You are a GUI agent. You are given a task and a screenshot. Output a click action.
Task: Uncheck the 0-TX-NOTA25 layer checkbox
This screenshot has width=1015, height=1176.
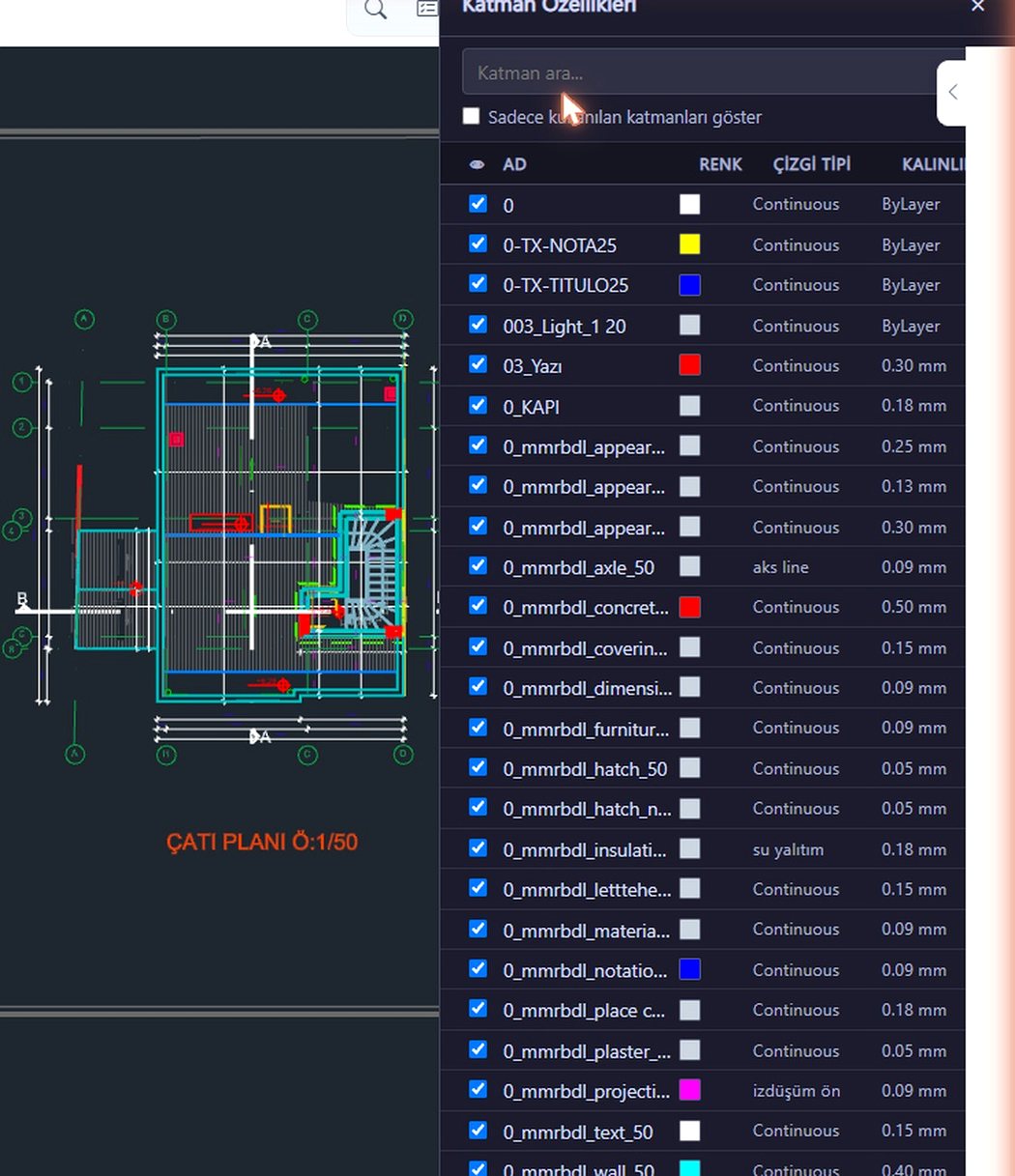coord(478,244)
